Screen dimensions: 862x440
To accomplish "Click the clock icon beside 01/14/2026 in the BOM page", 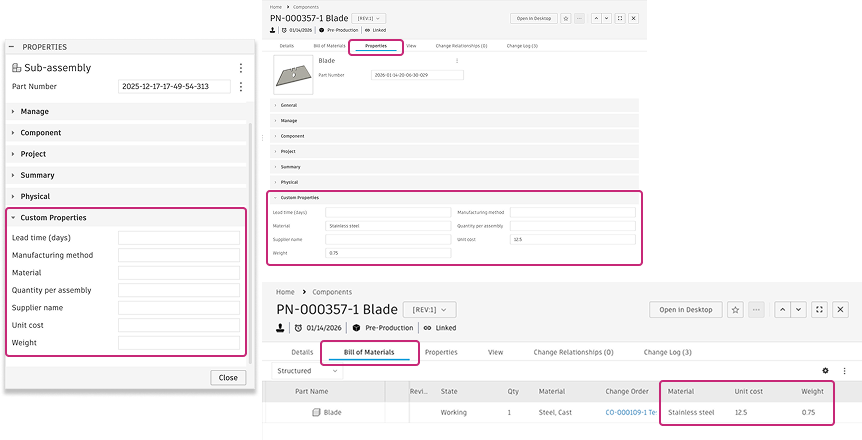I will (x=298, y=328).
